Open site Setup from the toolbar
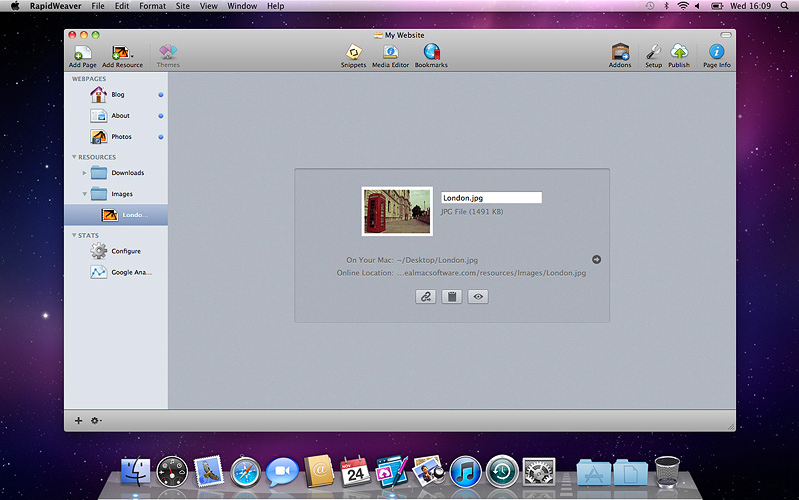 pyautogui.click(x=653, y=53)
